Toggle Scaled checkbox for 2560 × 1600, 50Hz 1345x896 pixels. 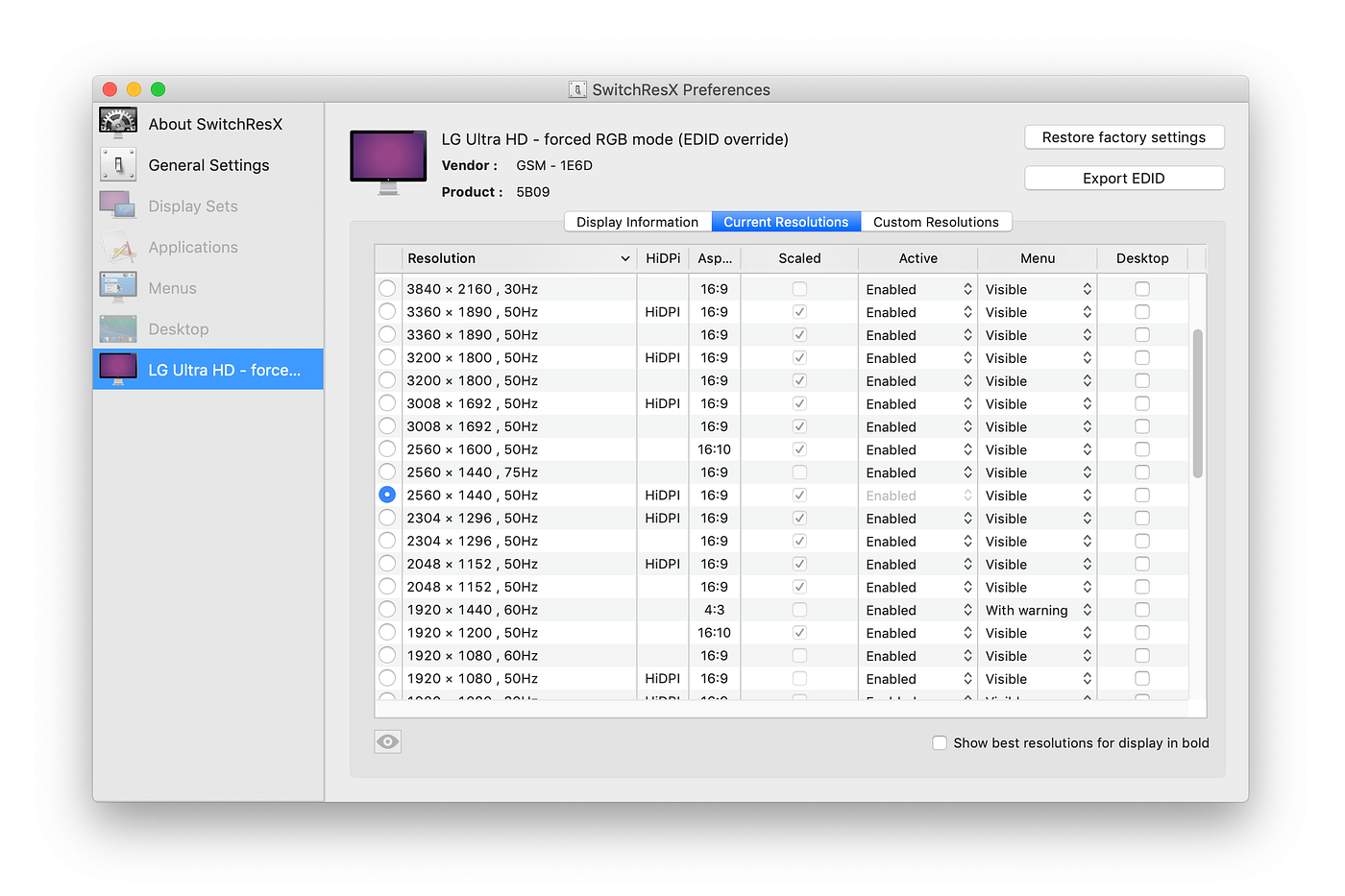pos(799,448)
